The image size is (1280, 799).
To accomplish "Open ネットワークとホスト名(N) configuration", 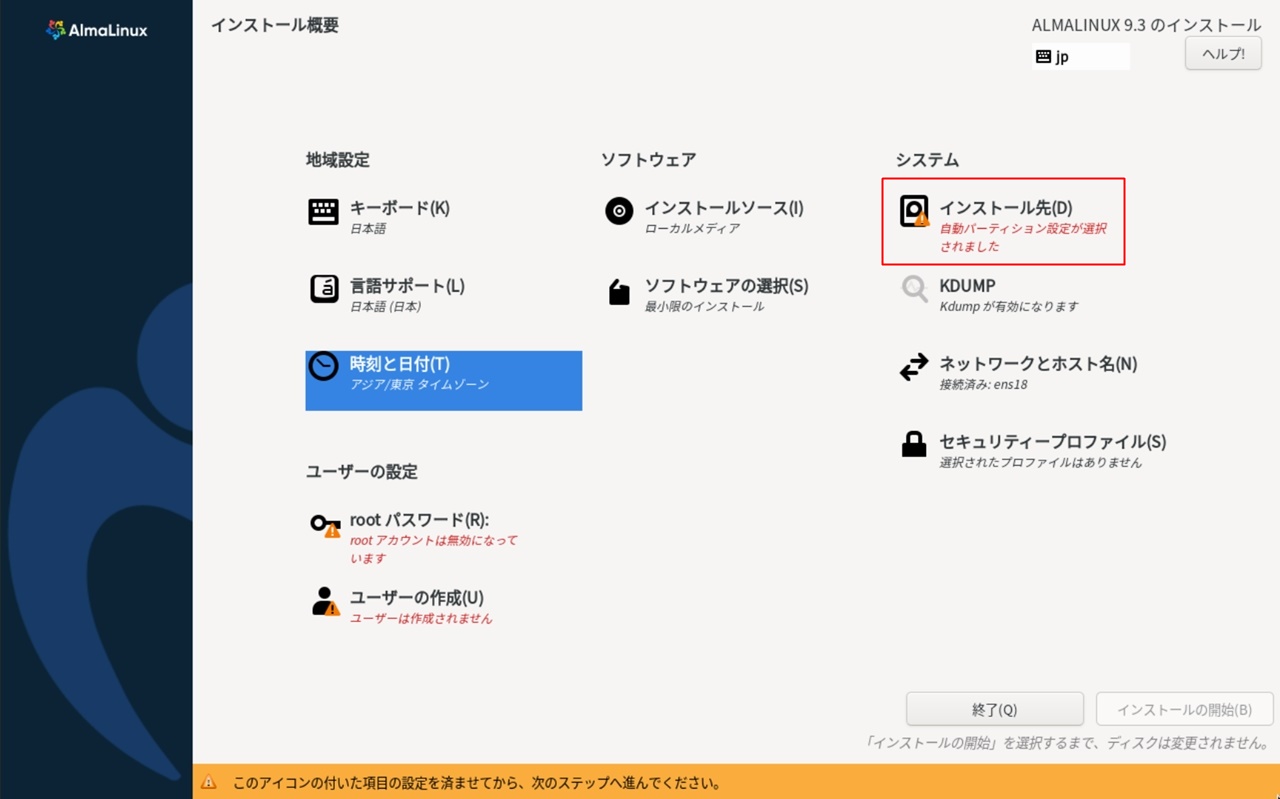I will pos(1037,364).
